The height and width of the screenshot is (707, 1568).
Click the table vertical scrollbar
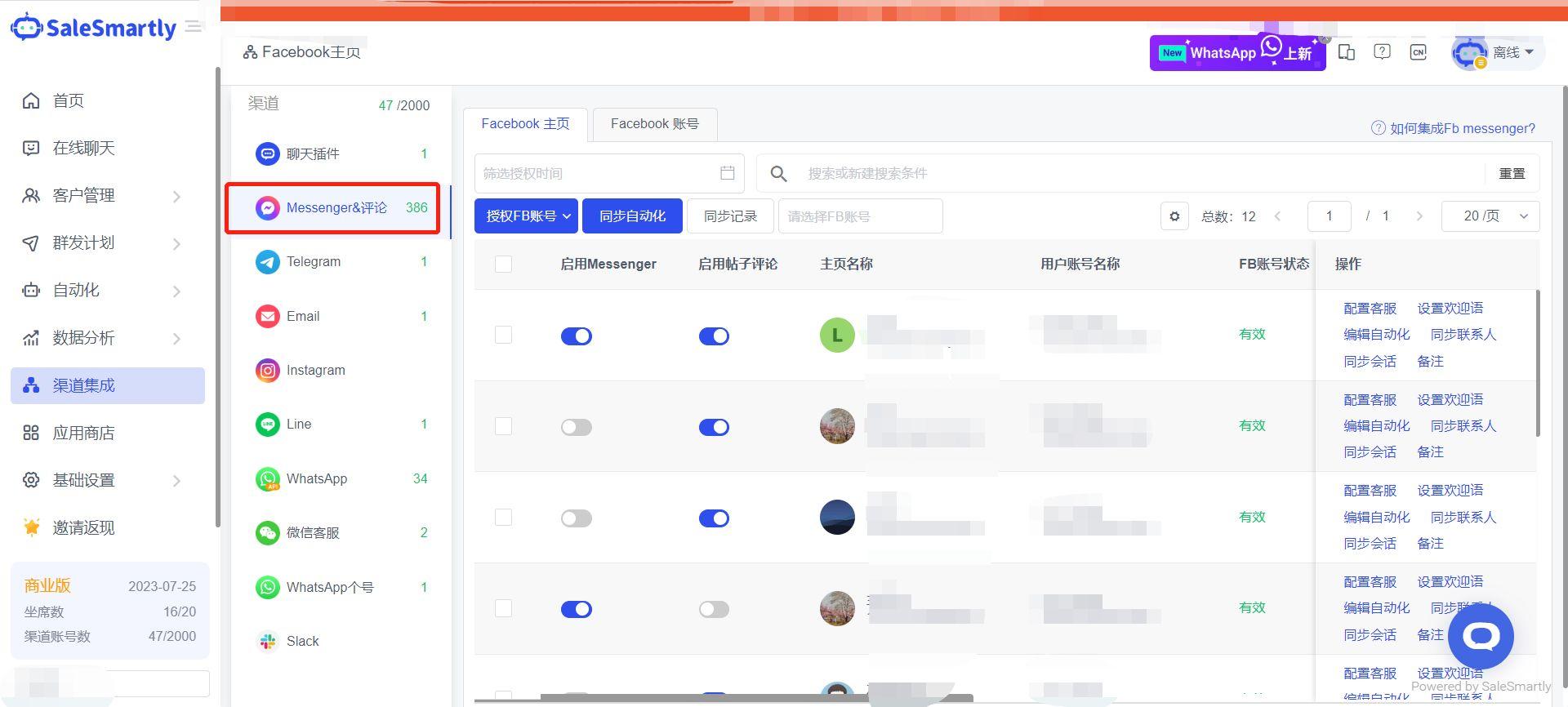[1539, 363]
